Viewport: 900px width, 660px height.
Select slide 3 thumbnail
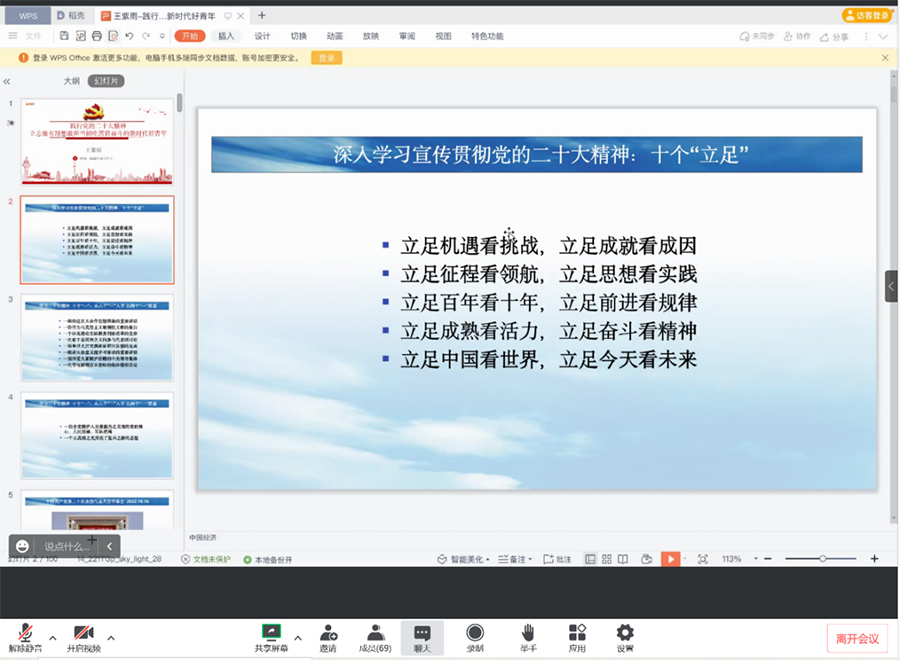97,337
